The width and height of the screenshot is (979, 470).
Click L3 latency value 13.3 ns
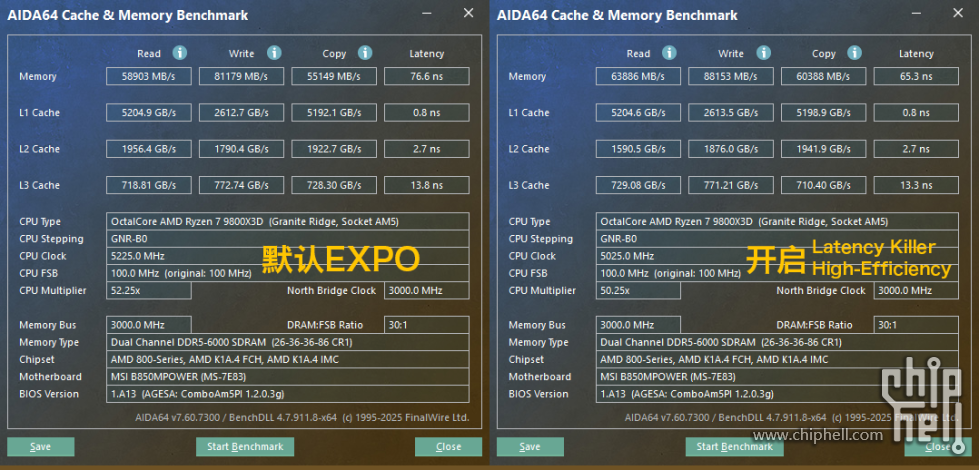(x=916, y=185)
